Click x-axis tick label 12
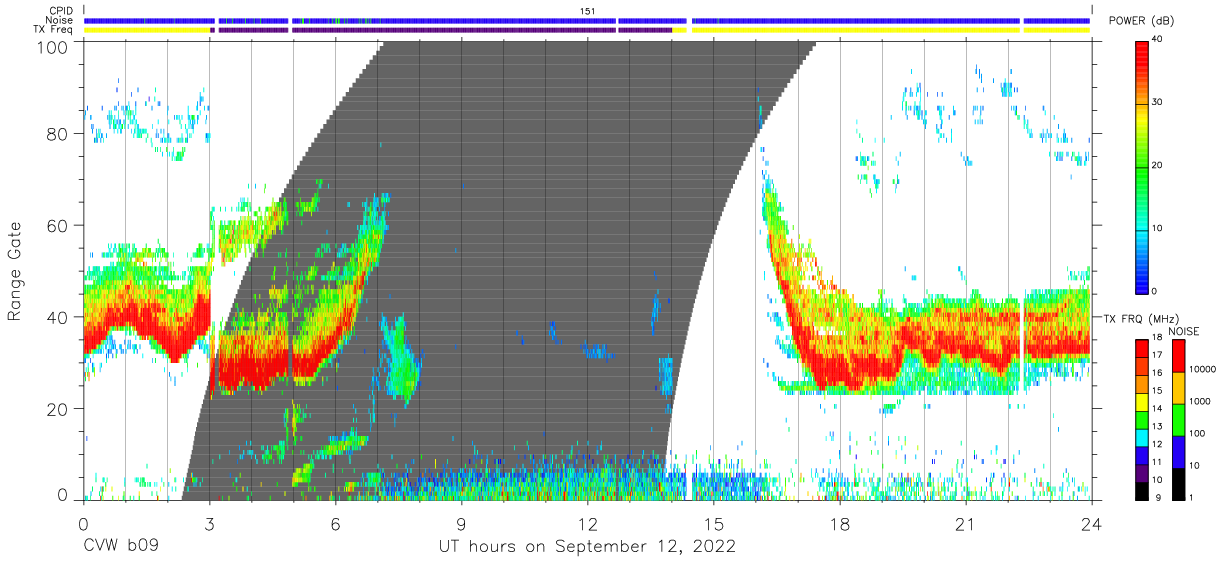Viewport: 1228px width, 567px height. point(587,525)
